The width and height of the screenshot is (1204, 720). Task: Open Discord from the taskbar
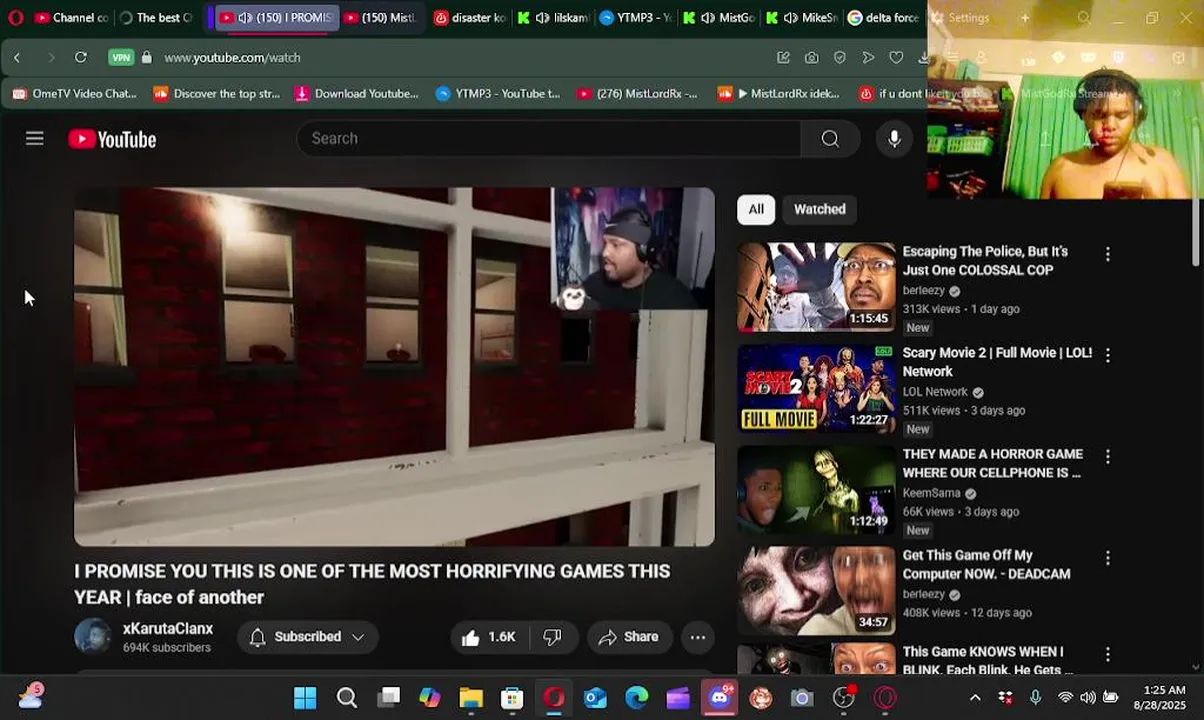point(720,697)
